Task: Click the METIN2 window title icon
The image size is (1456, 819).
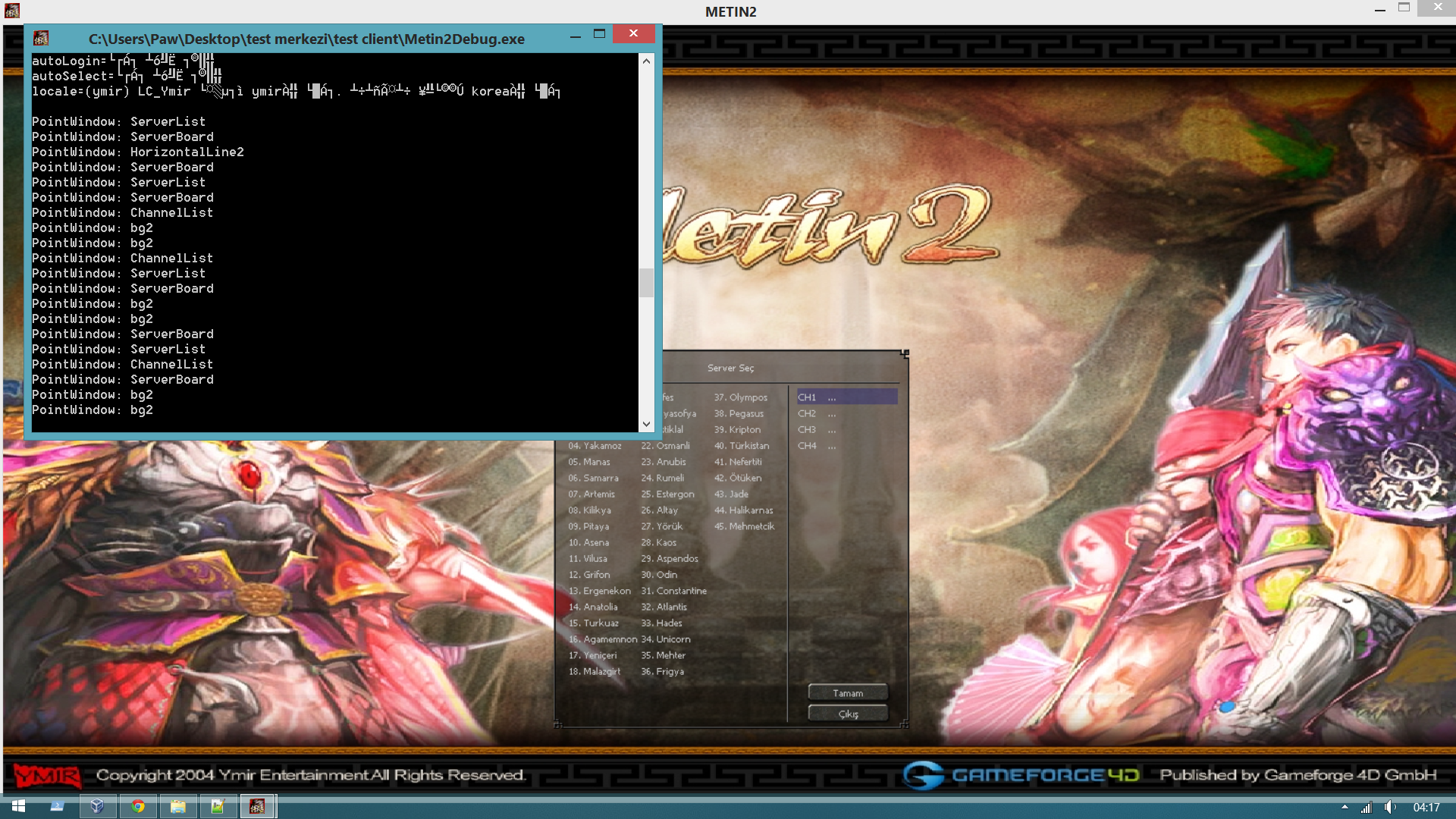Action: [x=11, y=11]
